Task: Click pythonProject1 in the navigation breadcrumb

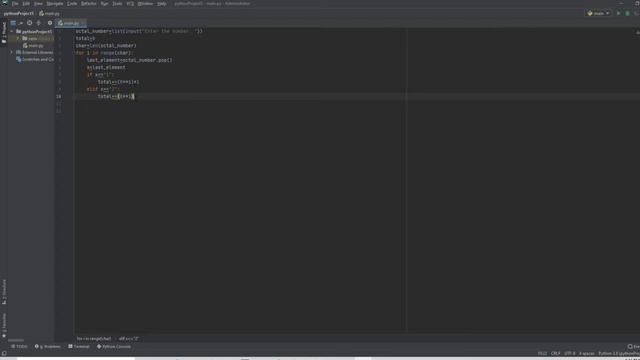Action: [19, 13]
